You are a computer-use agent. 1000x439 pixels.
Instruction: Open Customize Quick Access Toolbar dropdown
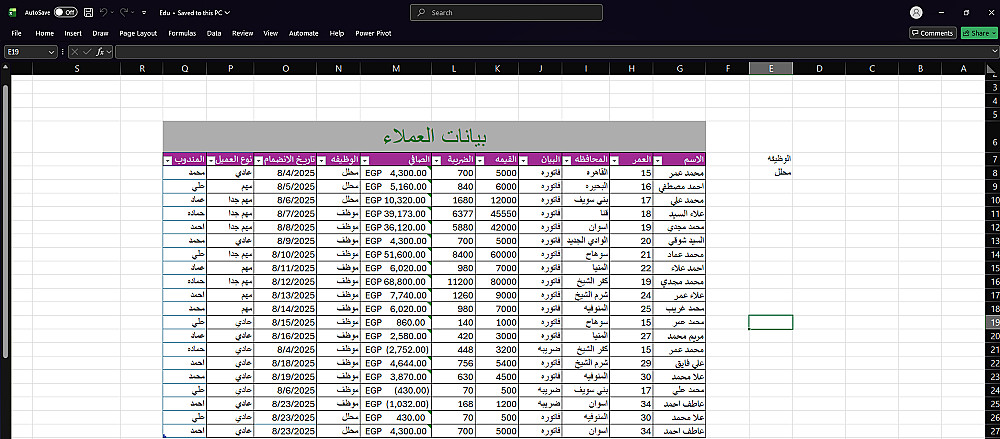point(143,12)
